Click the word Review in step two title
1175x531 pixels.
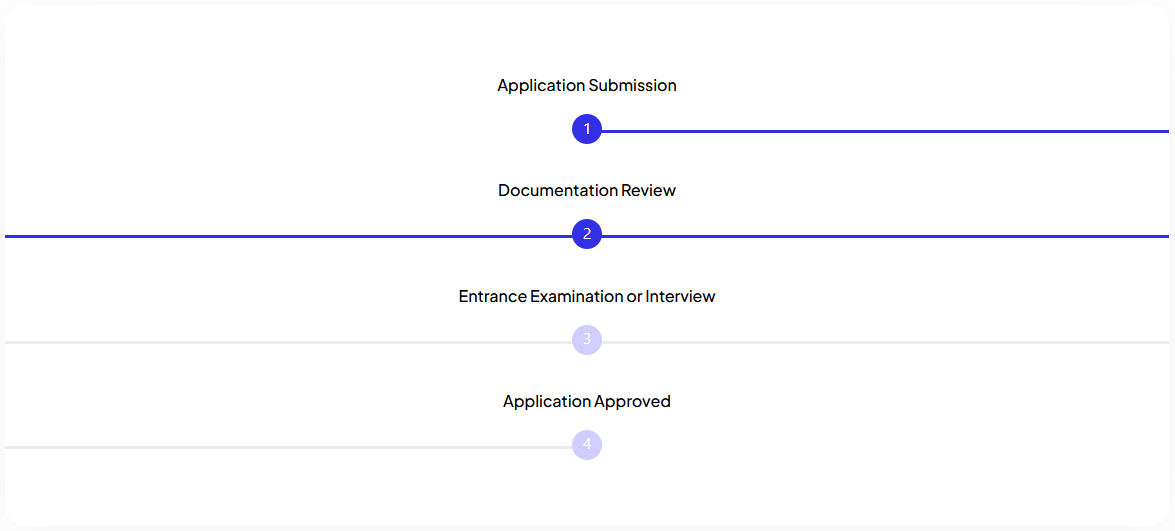coord(643,190)
